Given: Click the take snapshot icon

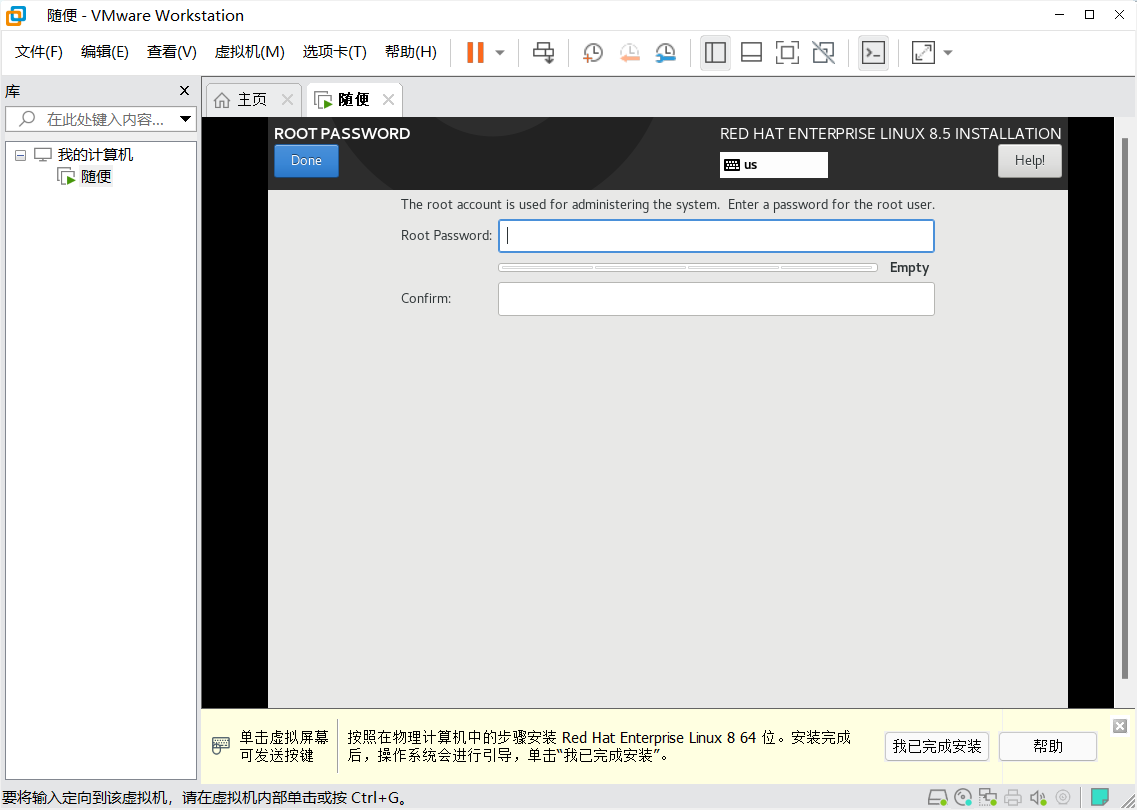Looking at the screenshot, I should pyautogui.click(x=592, y=52).
